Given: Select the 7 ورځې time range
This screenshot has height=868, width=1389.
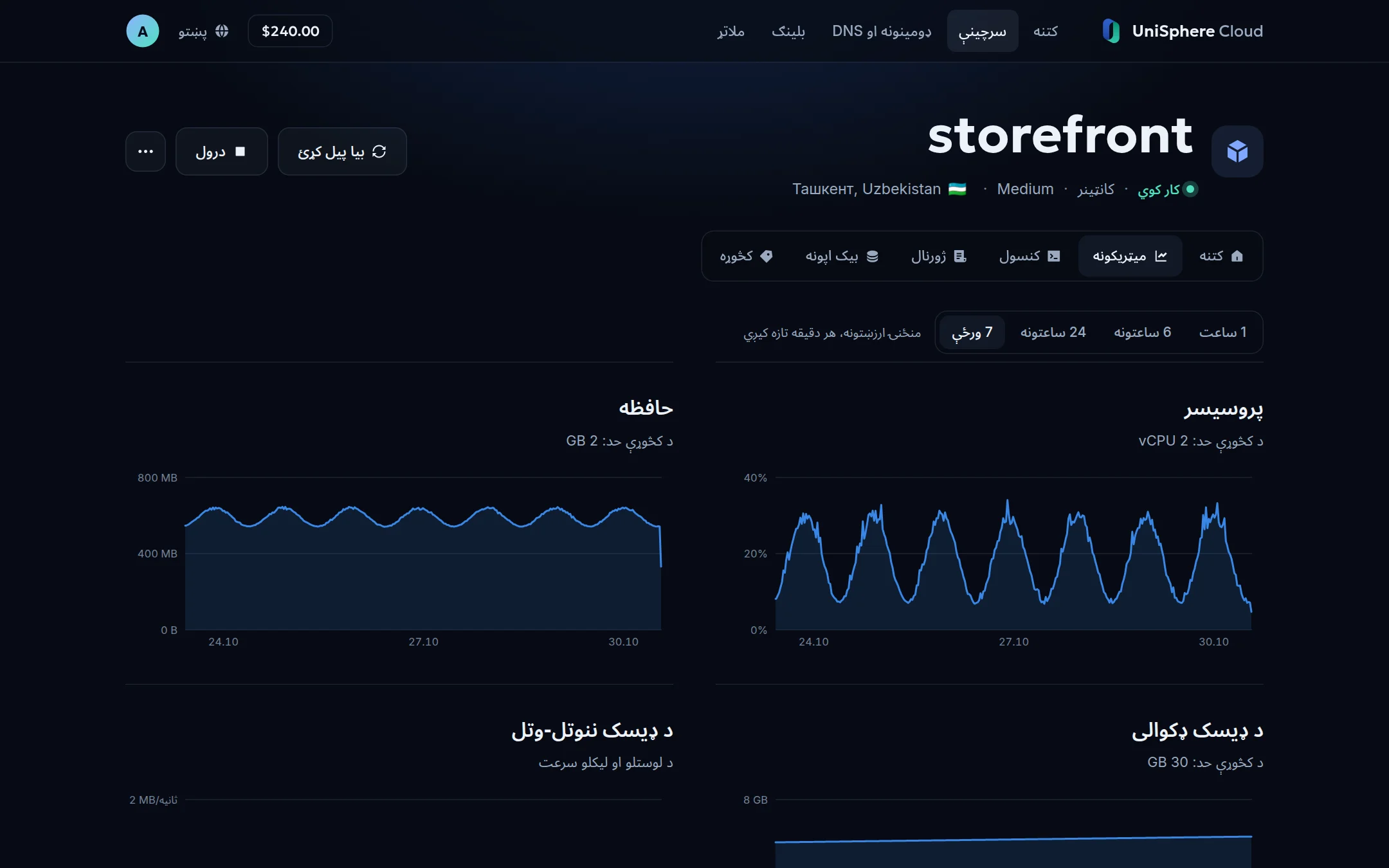Looking at the screenshot, I should [972, 332].
